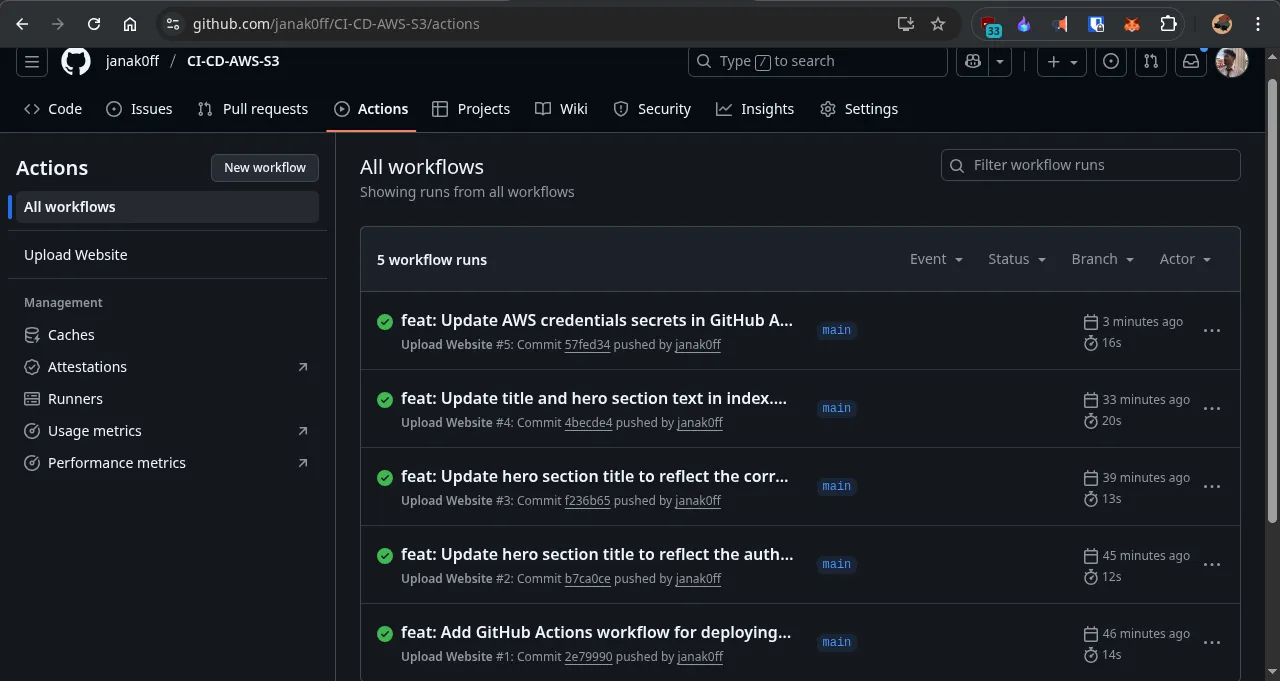Select Upload Website workflow in sidebar
The width and height of the screenshot is (1280, 681).
(76, 255)
